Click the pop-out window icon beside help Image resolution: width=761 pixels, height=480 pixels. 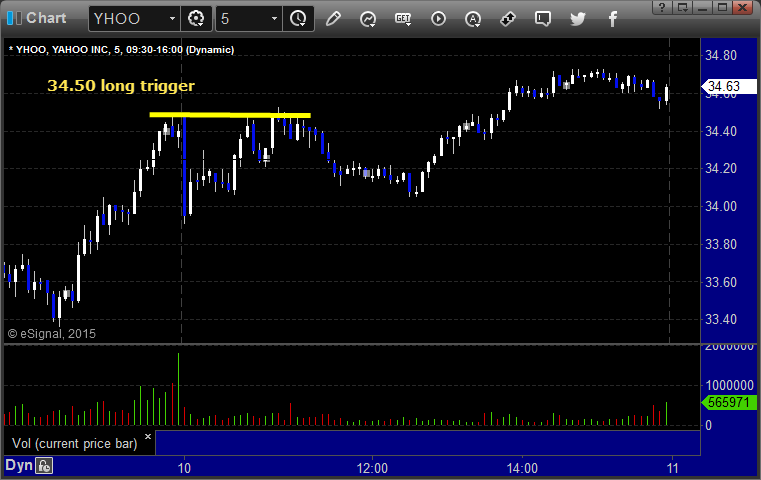point(683,7)
